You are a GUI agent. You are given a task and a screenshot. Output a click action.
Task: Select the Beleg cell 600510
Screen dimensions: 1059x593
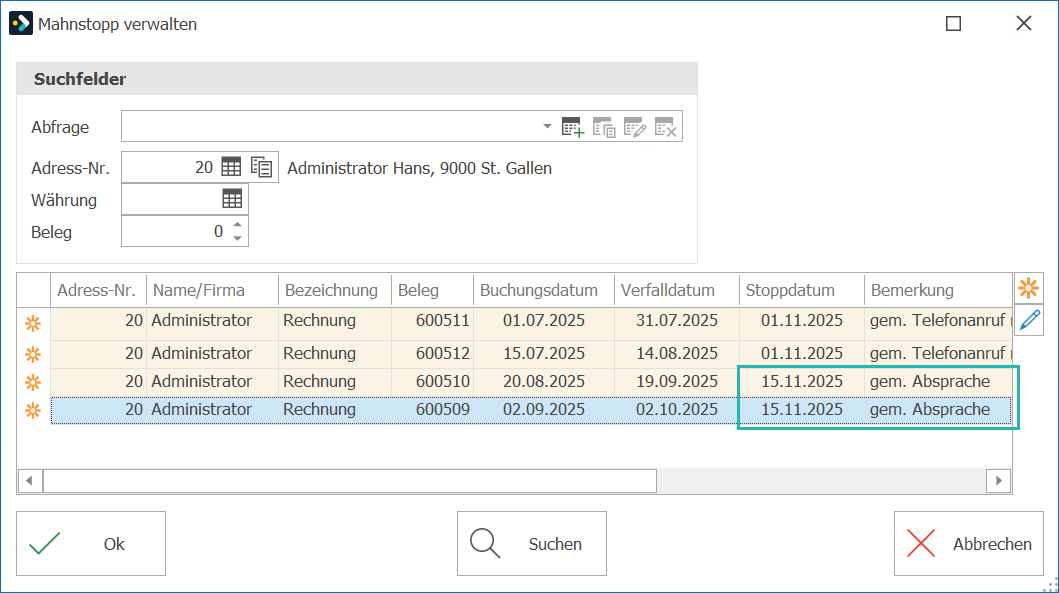coord(432,382)
